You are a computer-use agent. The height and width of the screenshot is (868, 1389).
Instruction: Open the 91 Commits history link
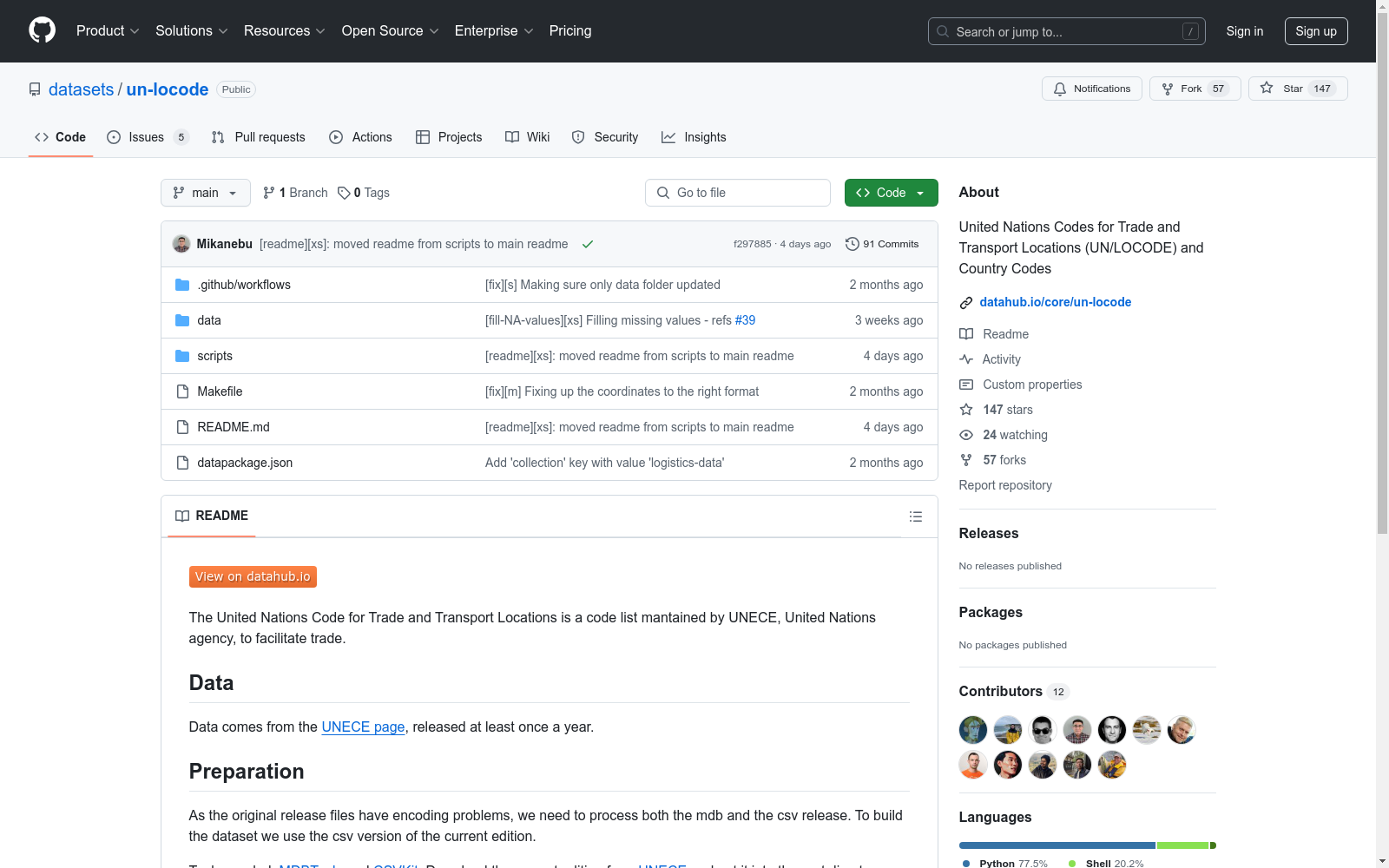pyautogui.click(x=882, y=244)
